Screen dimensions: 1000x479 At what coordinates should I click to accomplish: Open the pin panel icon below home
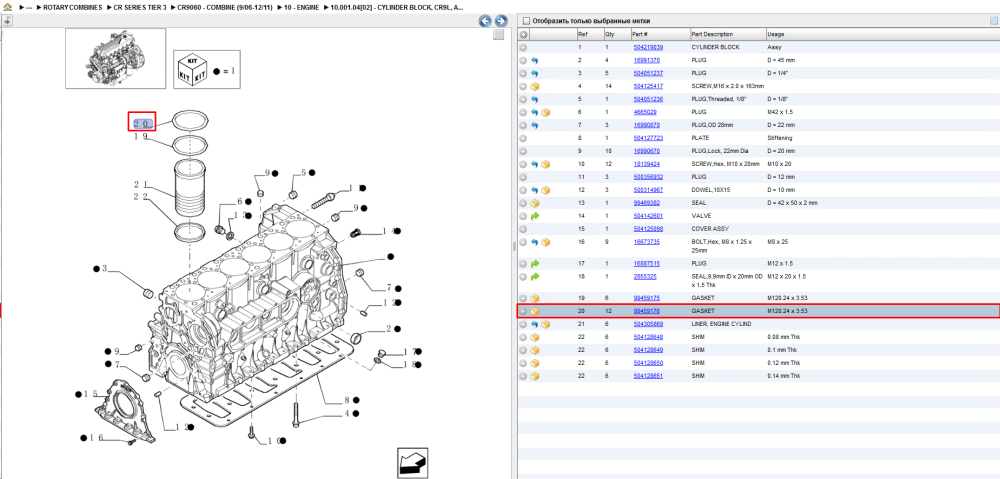[x=6, y=20]
